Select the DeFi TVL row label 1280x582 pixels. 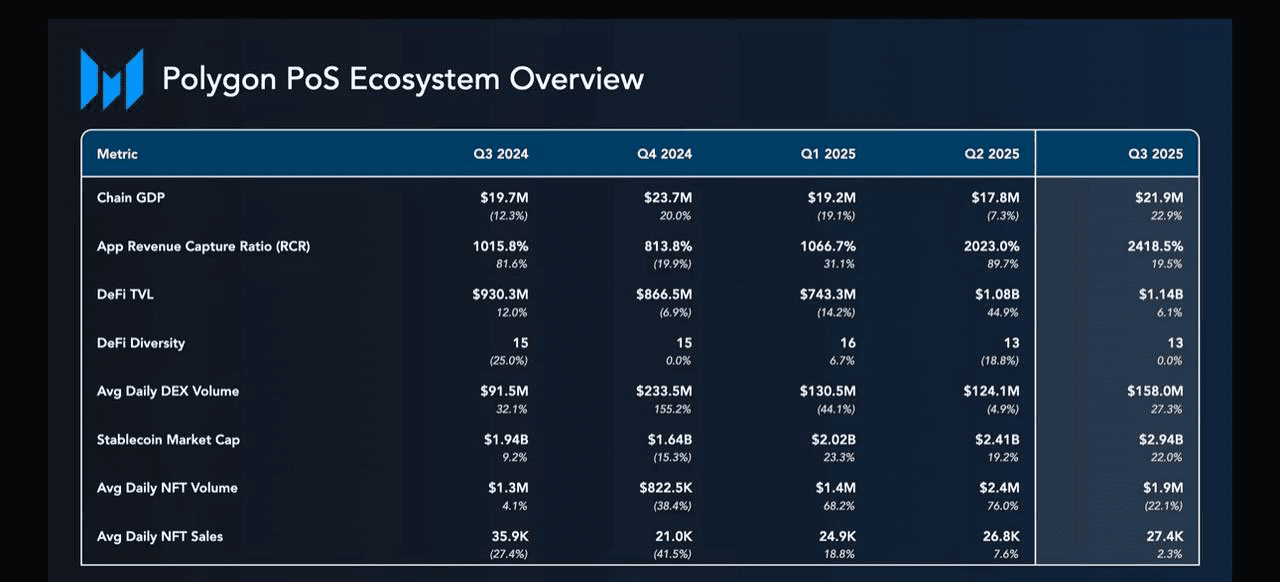pyautogui.click(x=128, y=294)
